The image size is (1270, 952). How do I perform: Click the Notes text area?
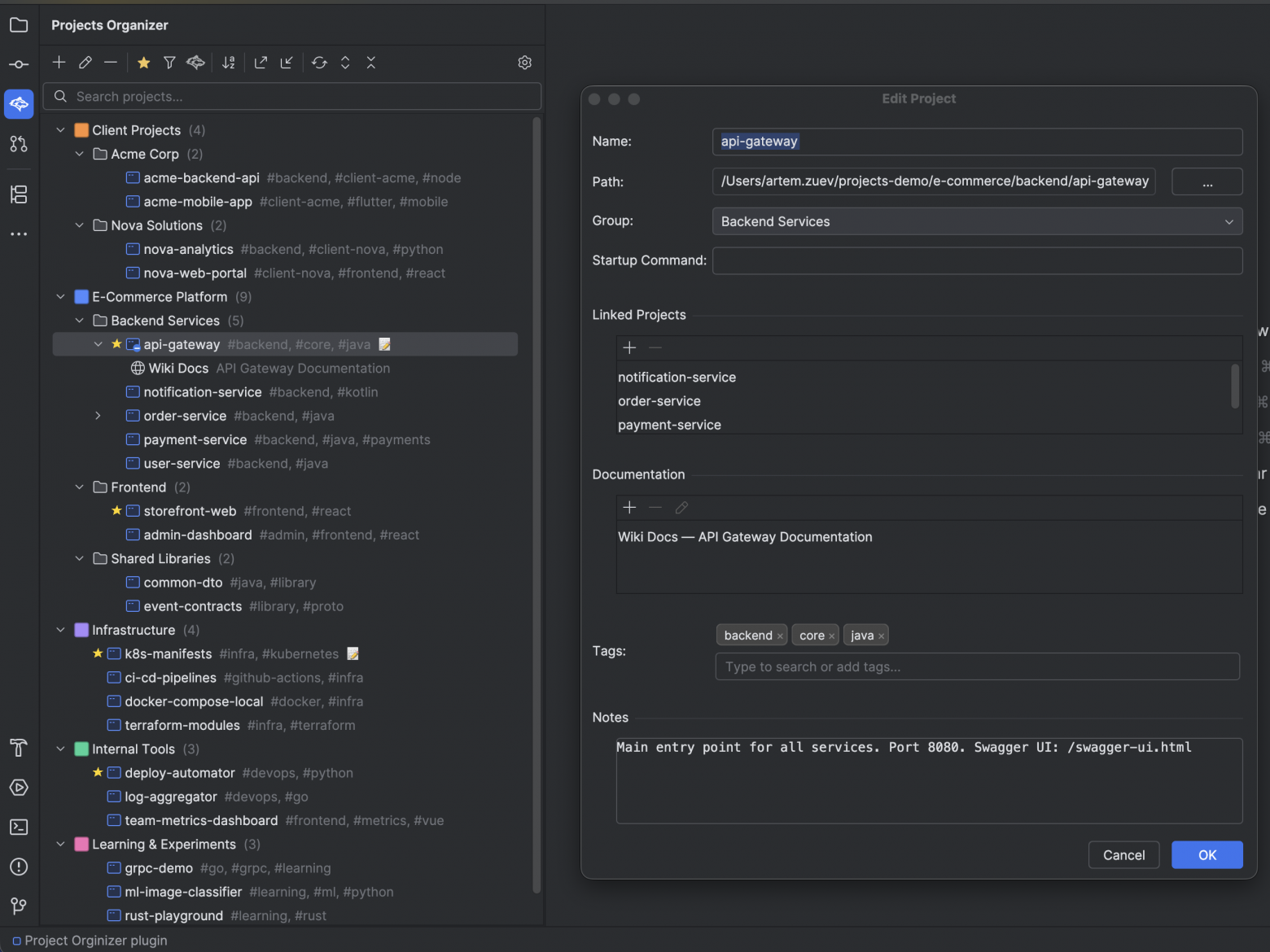coord(928,781)
